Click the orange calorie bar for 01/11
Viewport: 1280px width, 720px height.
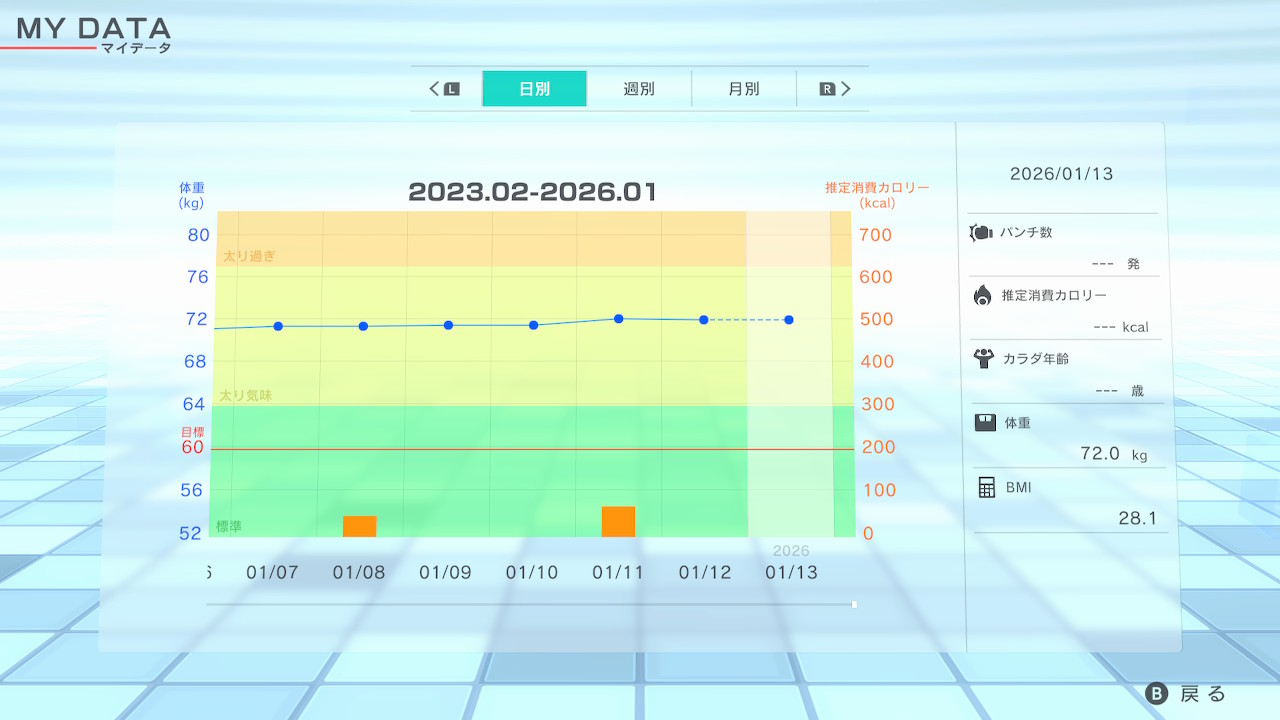618,521
